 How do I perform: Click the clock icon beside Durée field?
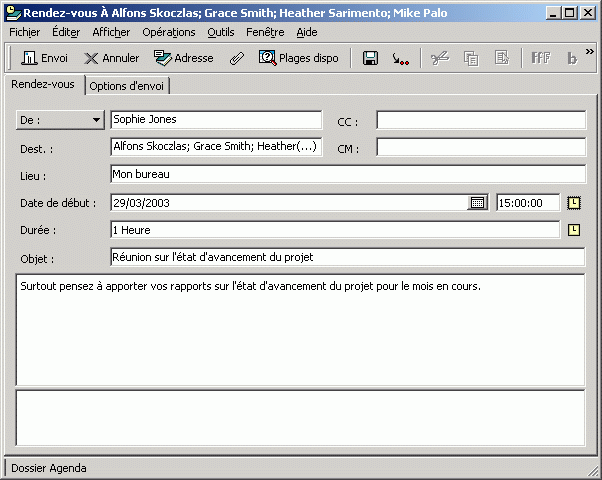coord(574,230)
